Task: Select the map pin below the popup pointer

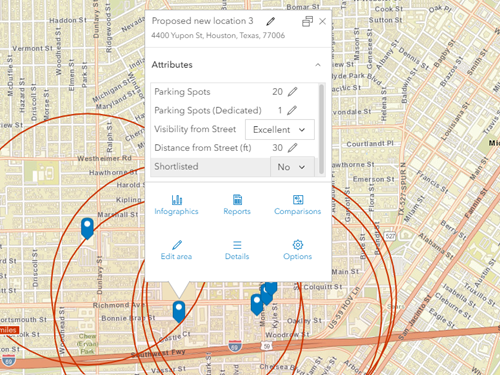Action: coord(179,311)
